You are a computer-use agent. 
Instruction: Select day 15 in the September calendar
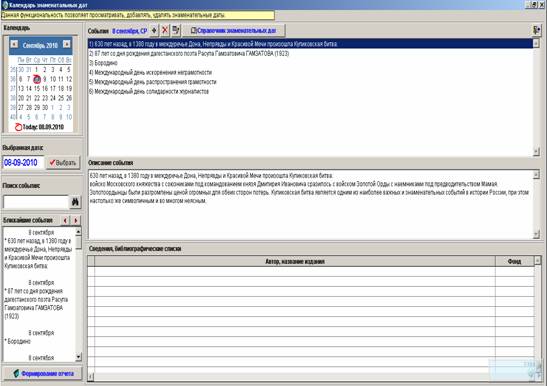37,89
